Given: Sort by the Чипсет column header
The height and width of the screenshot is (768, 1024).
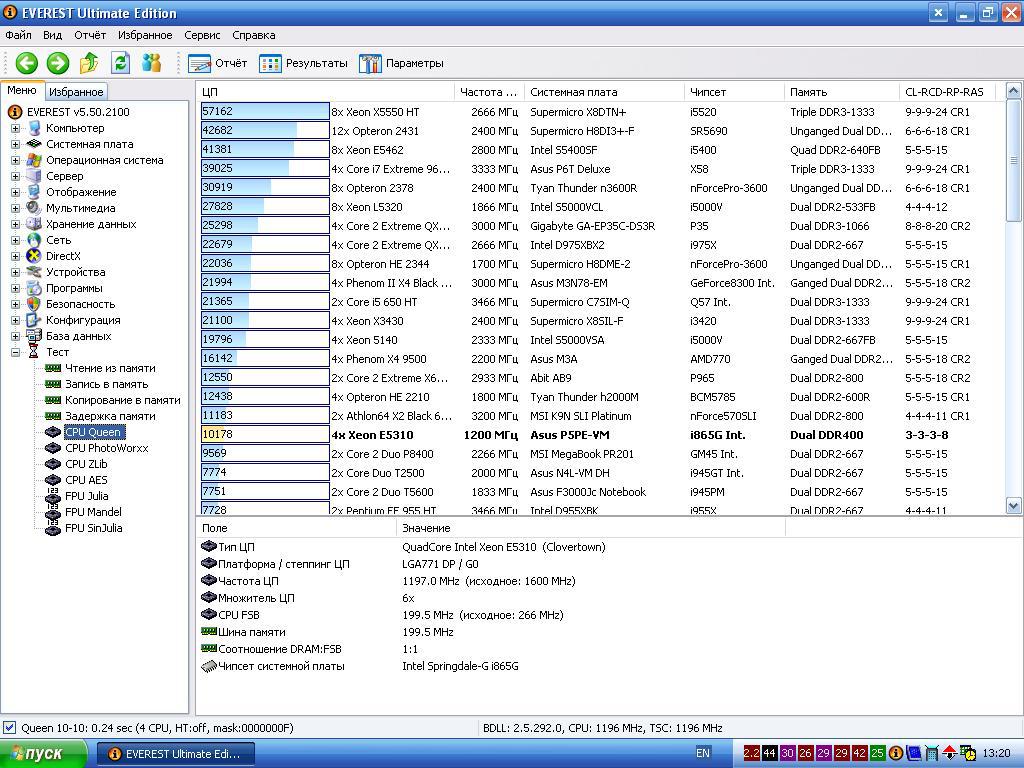Looking at the screenshot, I should tap(734, 92).
